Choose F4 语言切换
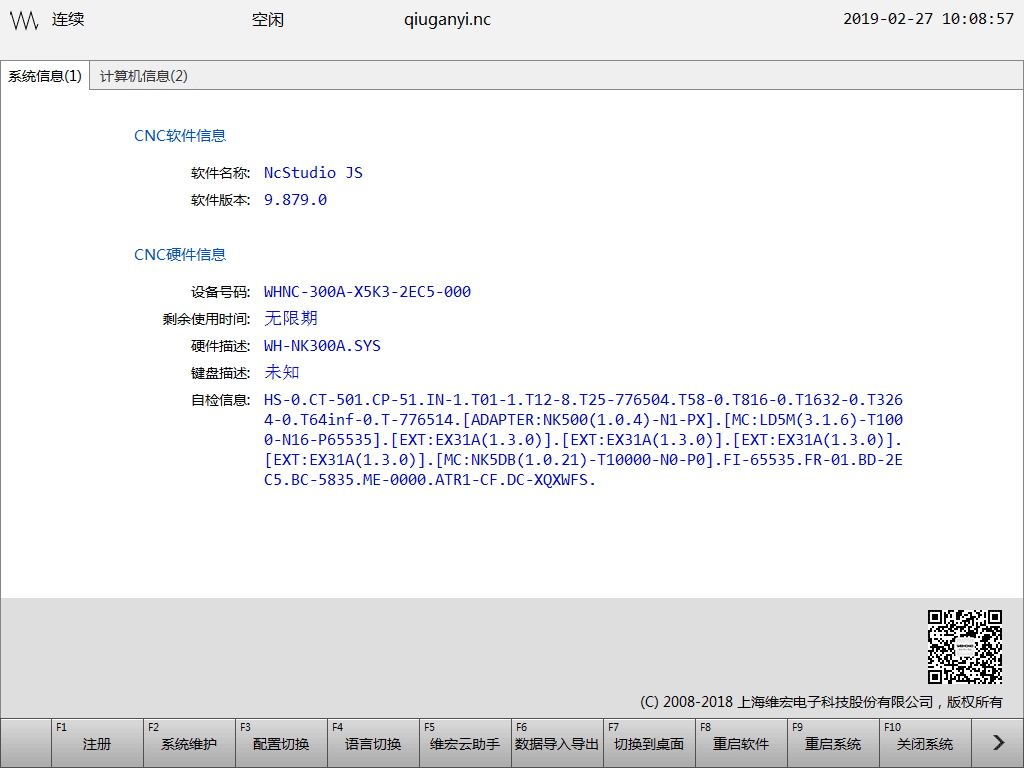 374,743
